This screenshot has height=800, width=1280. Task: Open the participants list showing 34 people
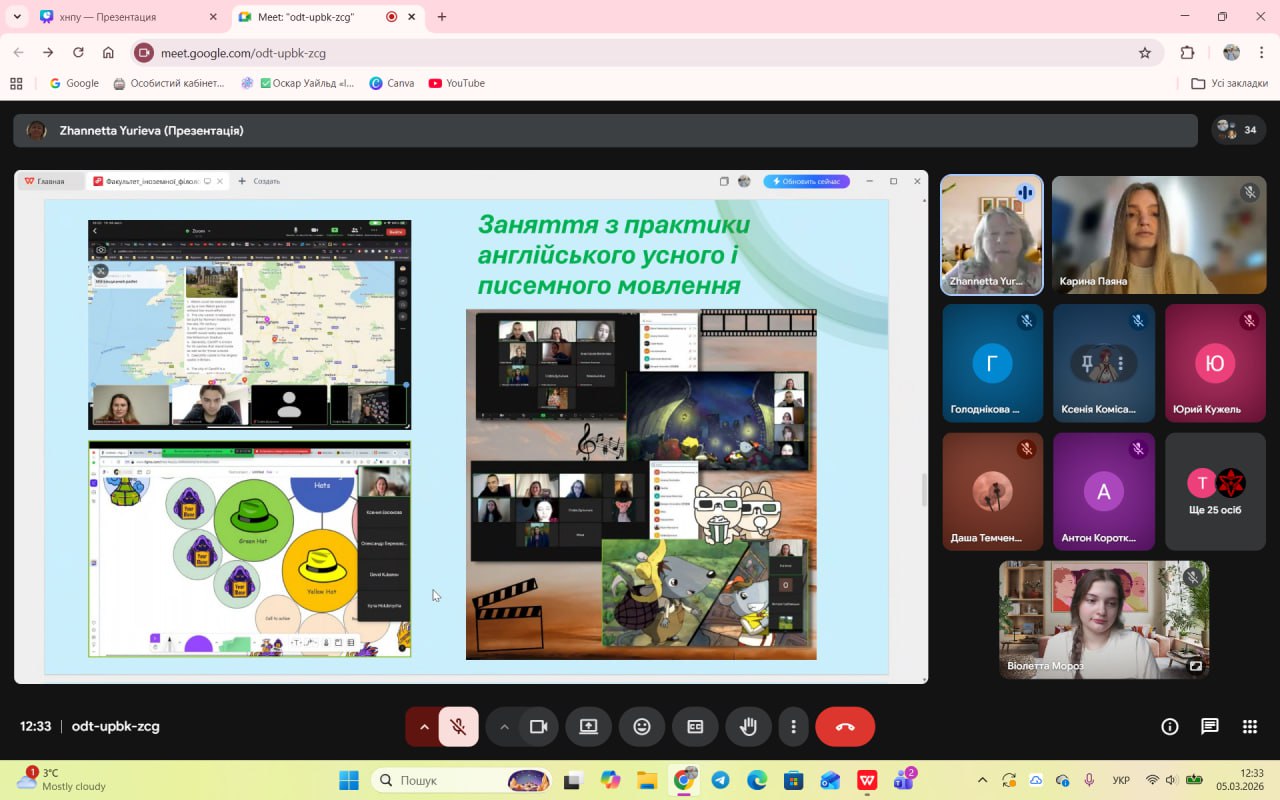(1237, 130)
